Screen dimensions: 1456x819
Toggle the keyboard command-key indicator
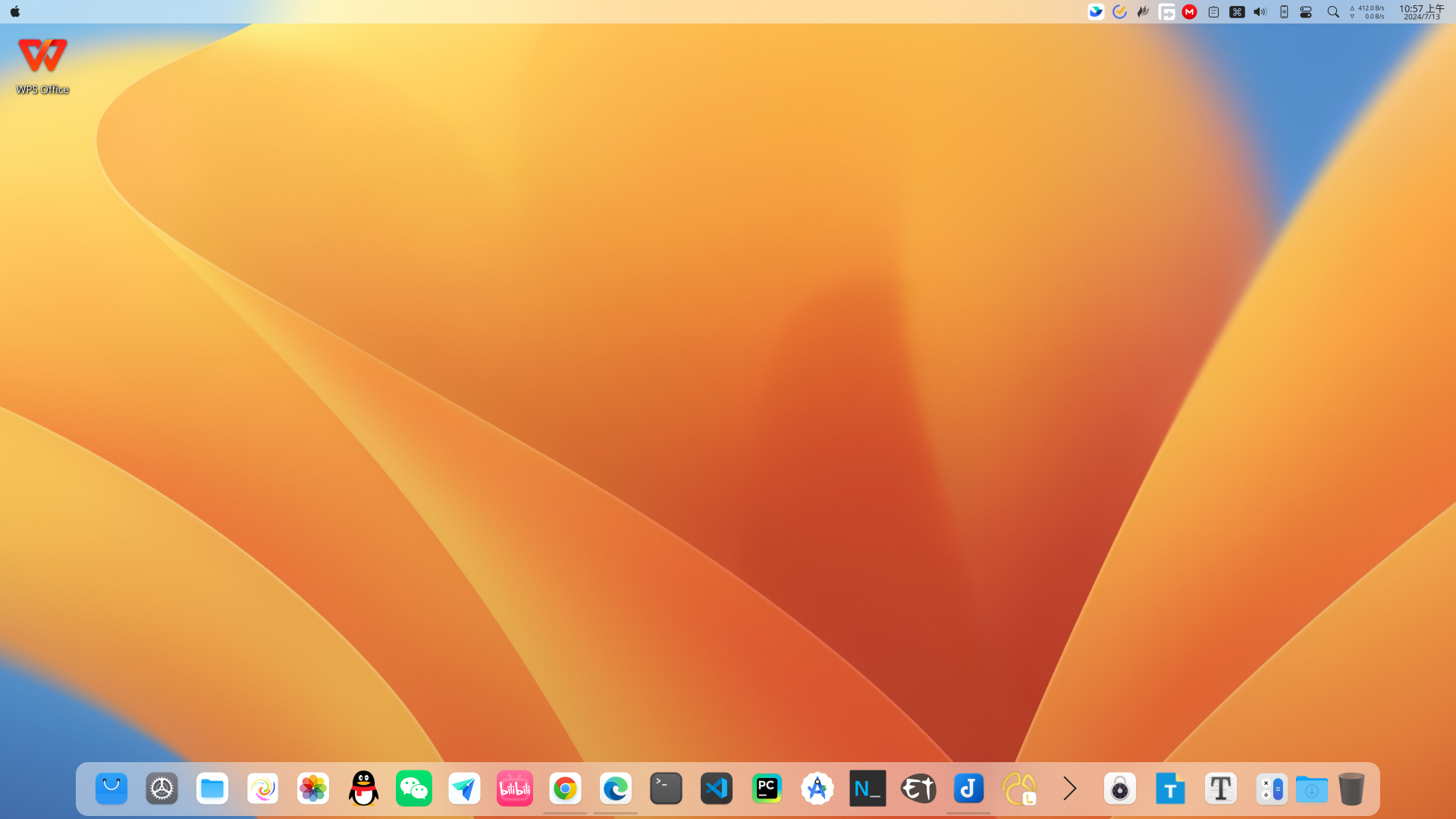(1237, 12)
